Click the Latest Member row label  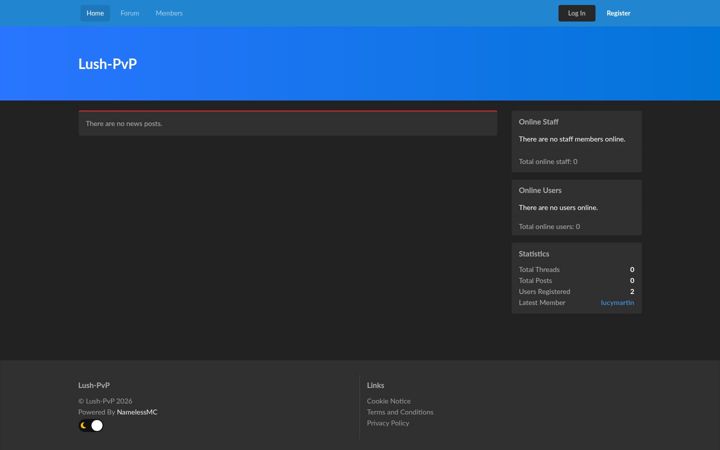542,303
